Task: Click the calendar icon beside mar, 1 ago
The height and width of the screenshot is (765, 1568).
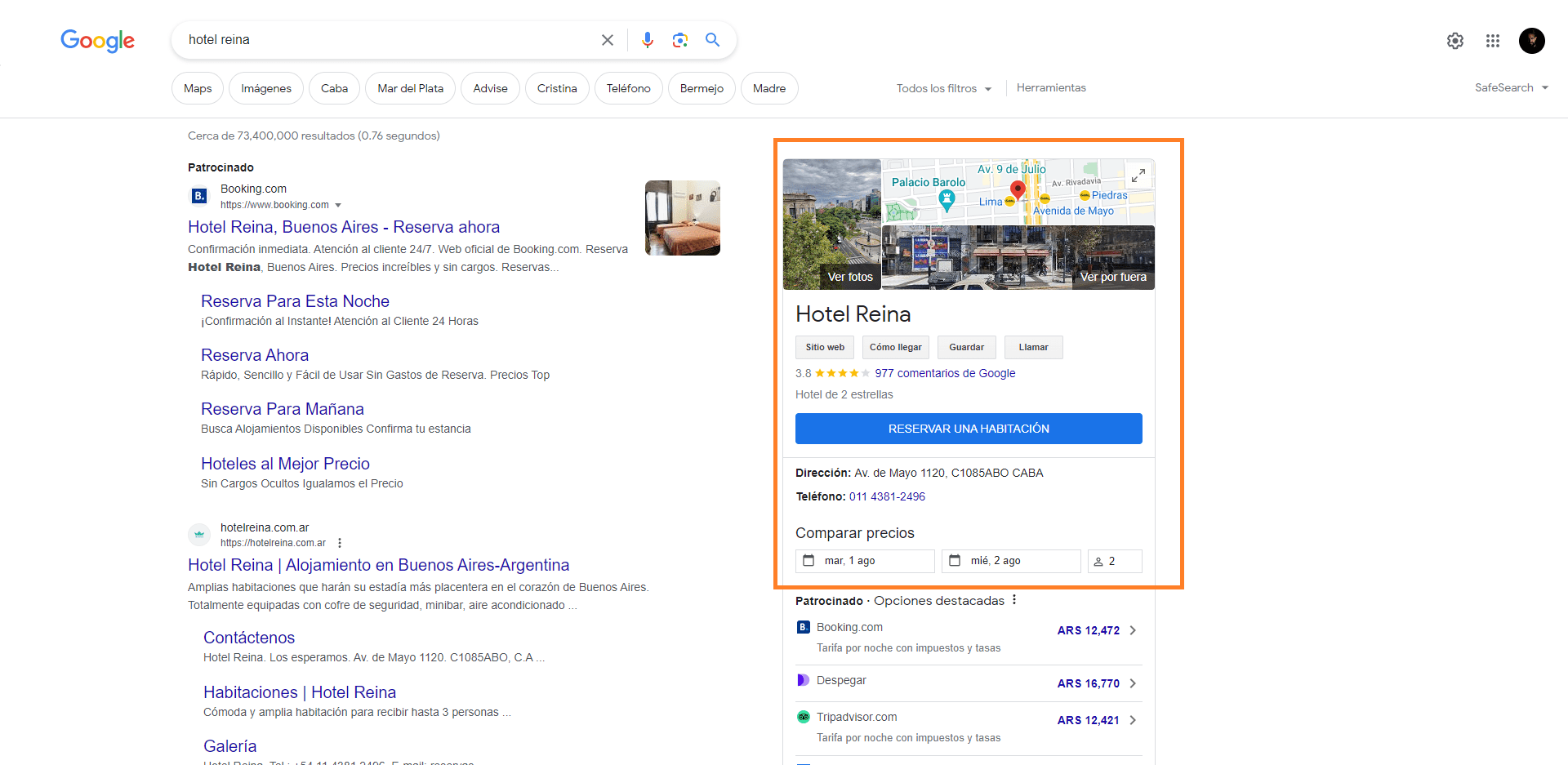Action: click(x=808, y=560)
